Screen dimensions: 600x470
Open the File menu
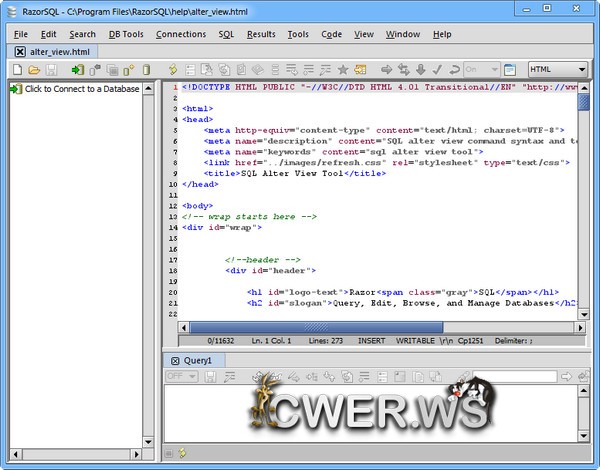(x=21, y=34)
